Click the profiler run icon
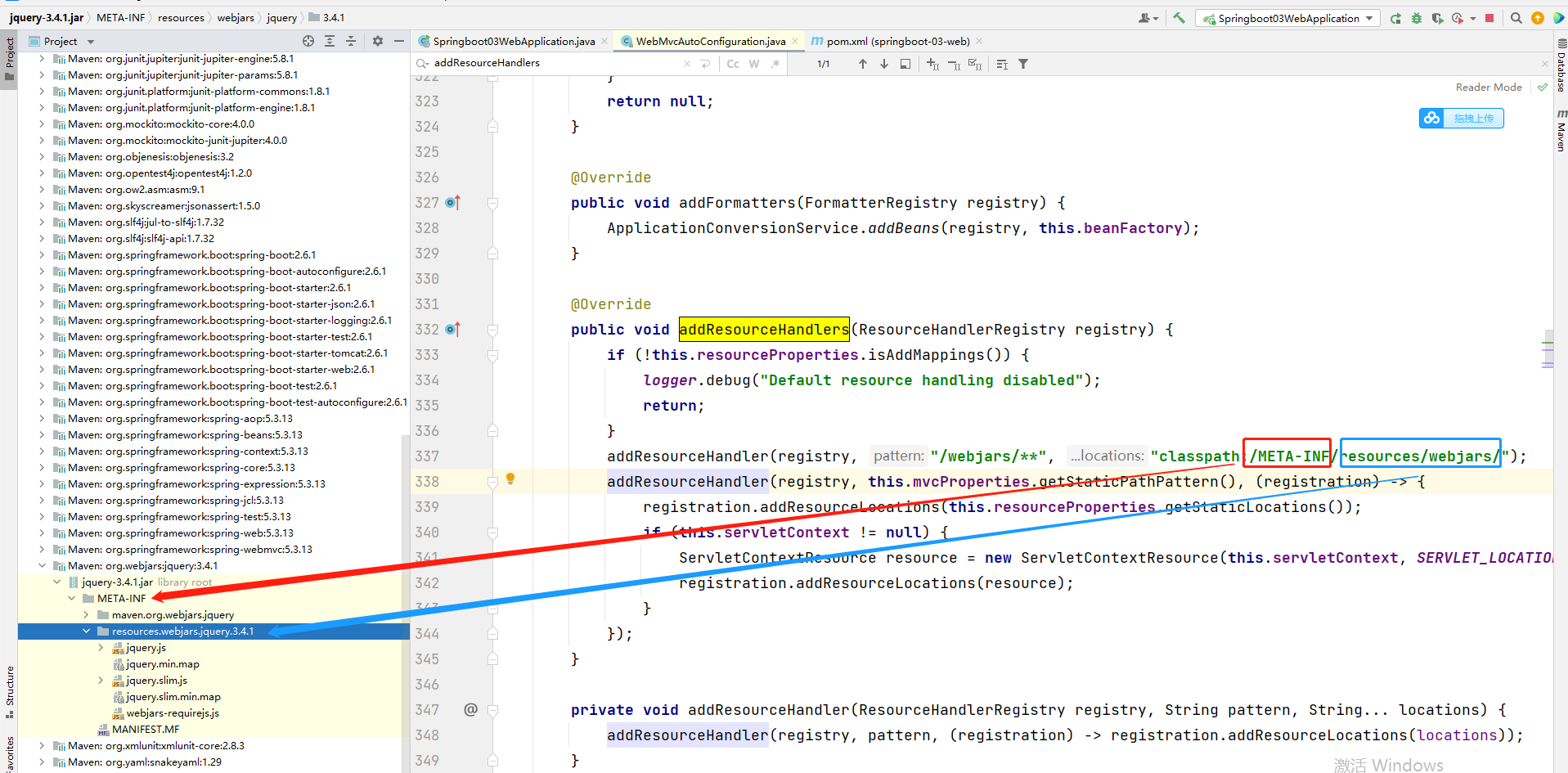Image resolution: width=1568 pixels, height=773 pixels. pyautogui.click(x=1458, y=18)
